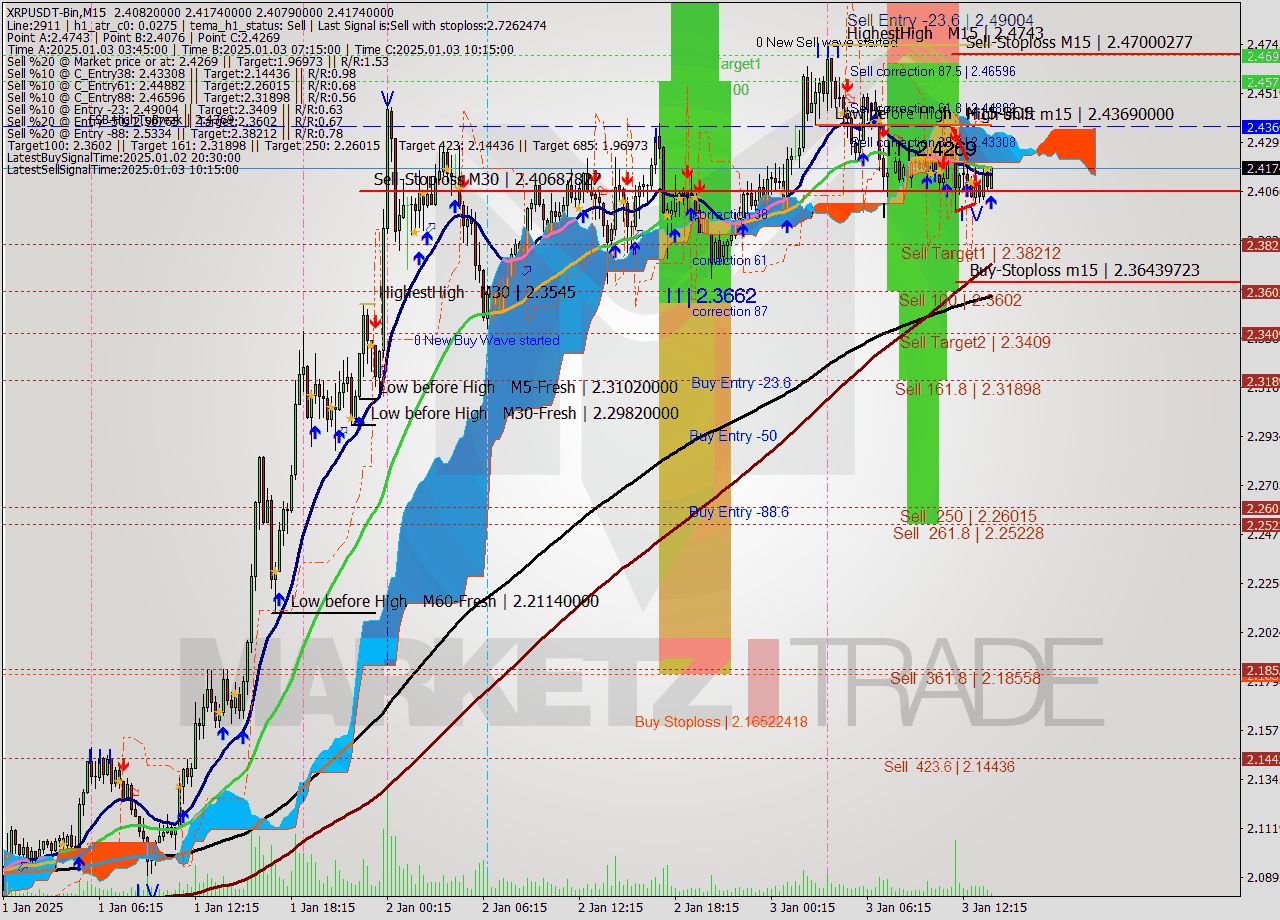Screen dimensions: 1280x920
Task: Select Sell-Stoploss M15 | 2.47000277 label
Action: [x=1079, y=42]
